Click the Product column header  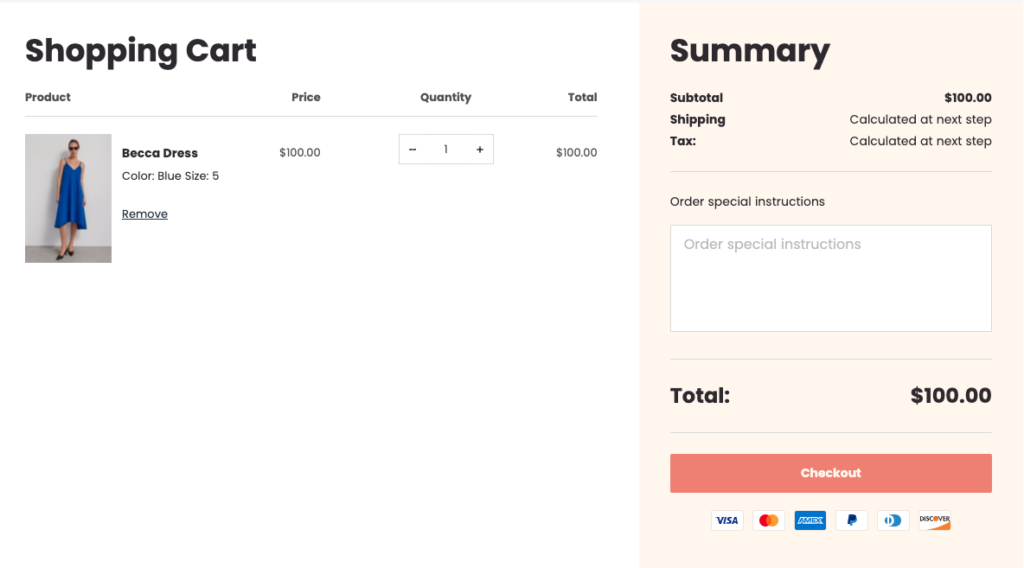(x=48, y=97)
